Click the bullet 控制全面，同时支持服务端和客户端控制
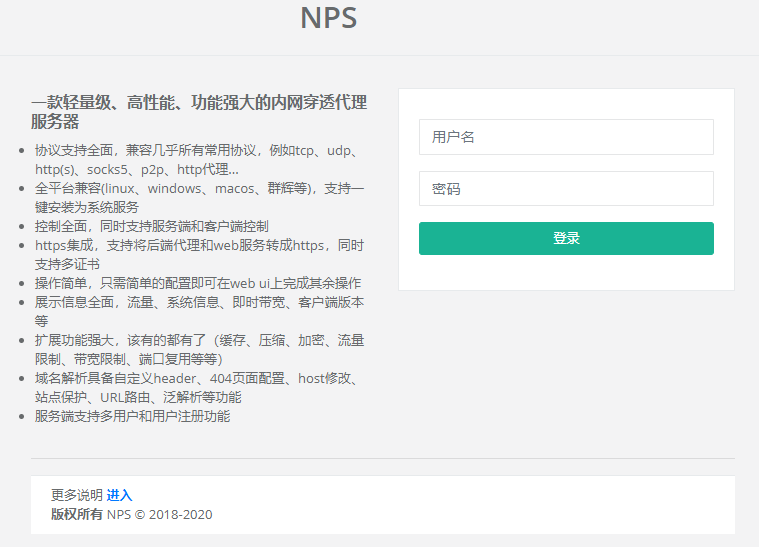 (152, 227)
